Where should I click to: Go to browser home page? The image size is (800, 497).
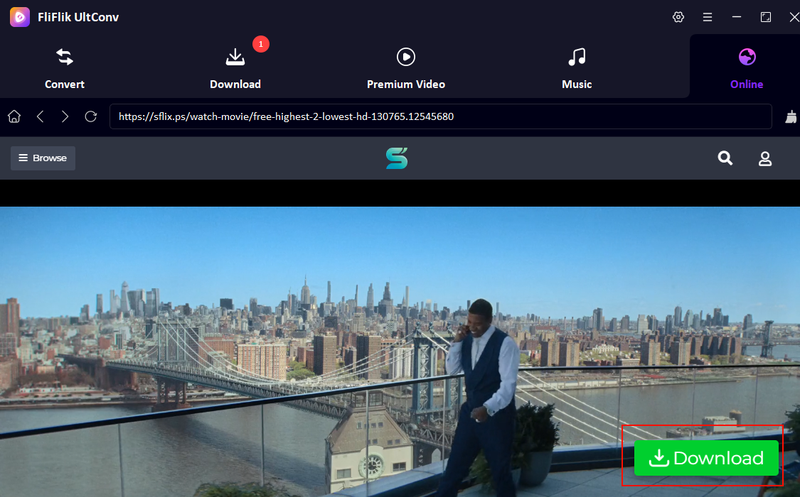coord(14,116)
